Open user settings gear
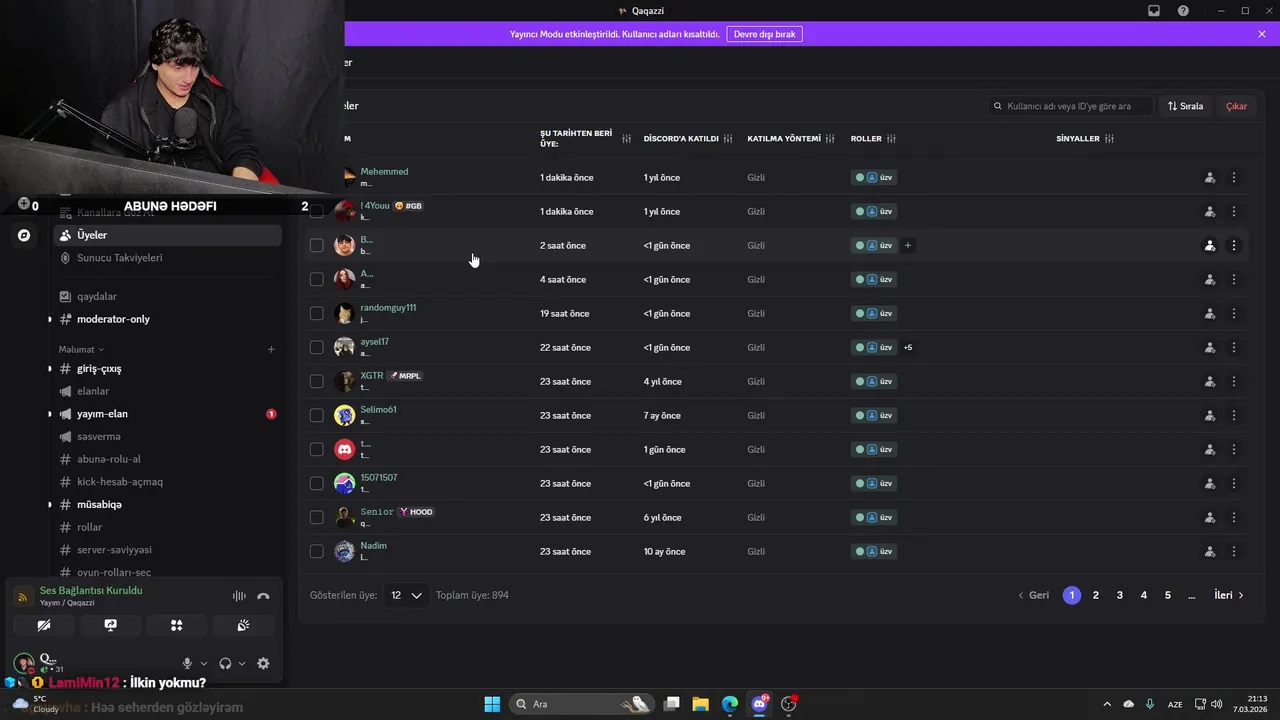This screenshot has height=720, width=1280. pos(263,663)
